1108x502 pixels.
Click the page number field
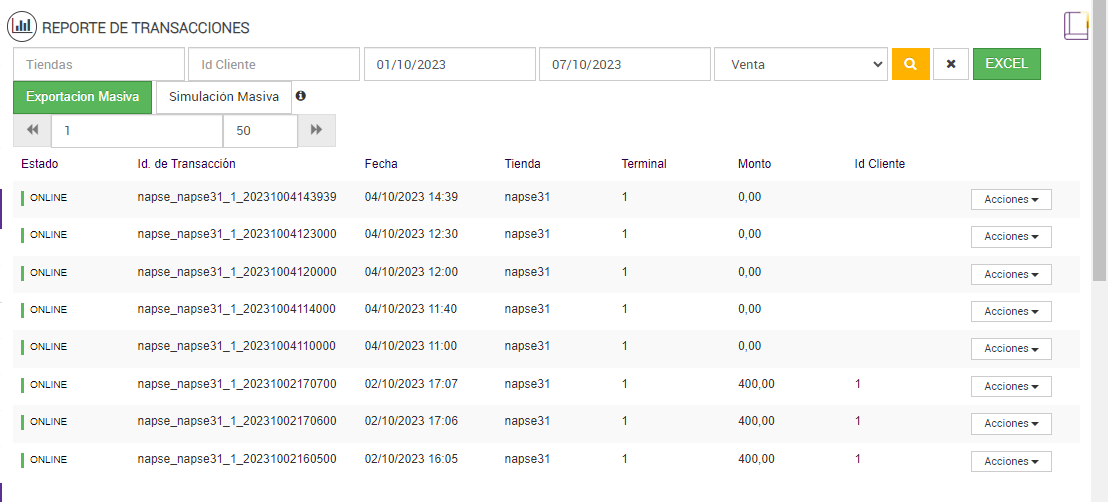tap(137, 130)
